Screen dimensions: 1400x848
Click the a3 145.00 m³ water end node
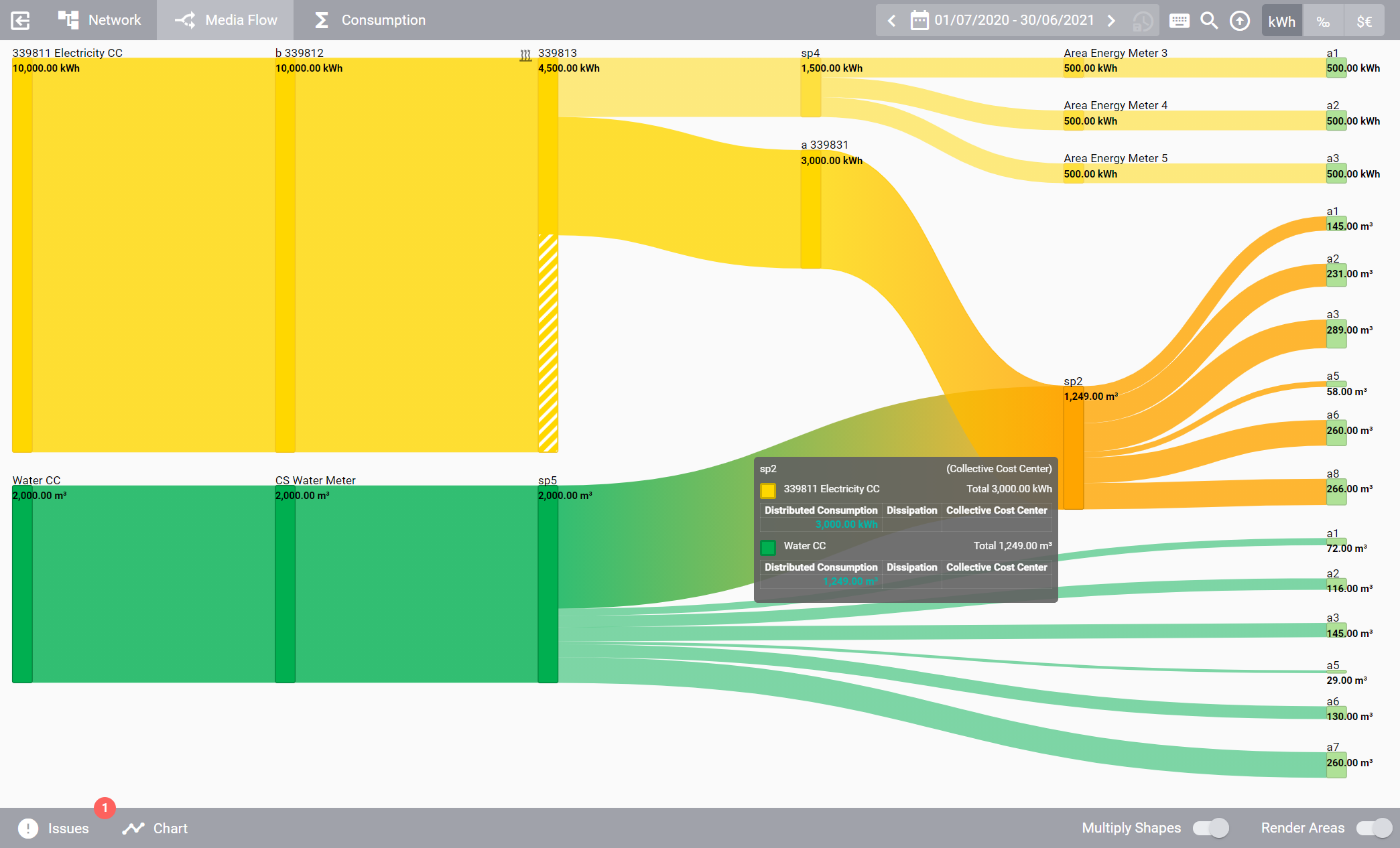(x=1336, y=630)
